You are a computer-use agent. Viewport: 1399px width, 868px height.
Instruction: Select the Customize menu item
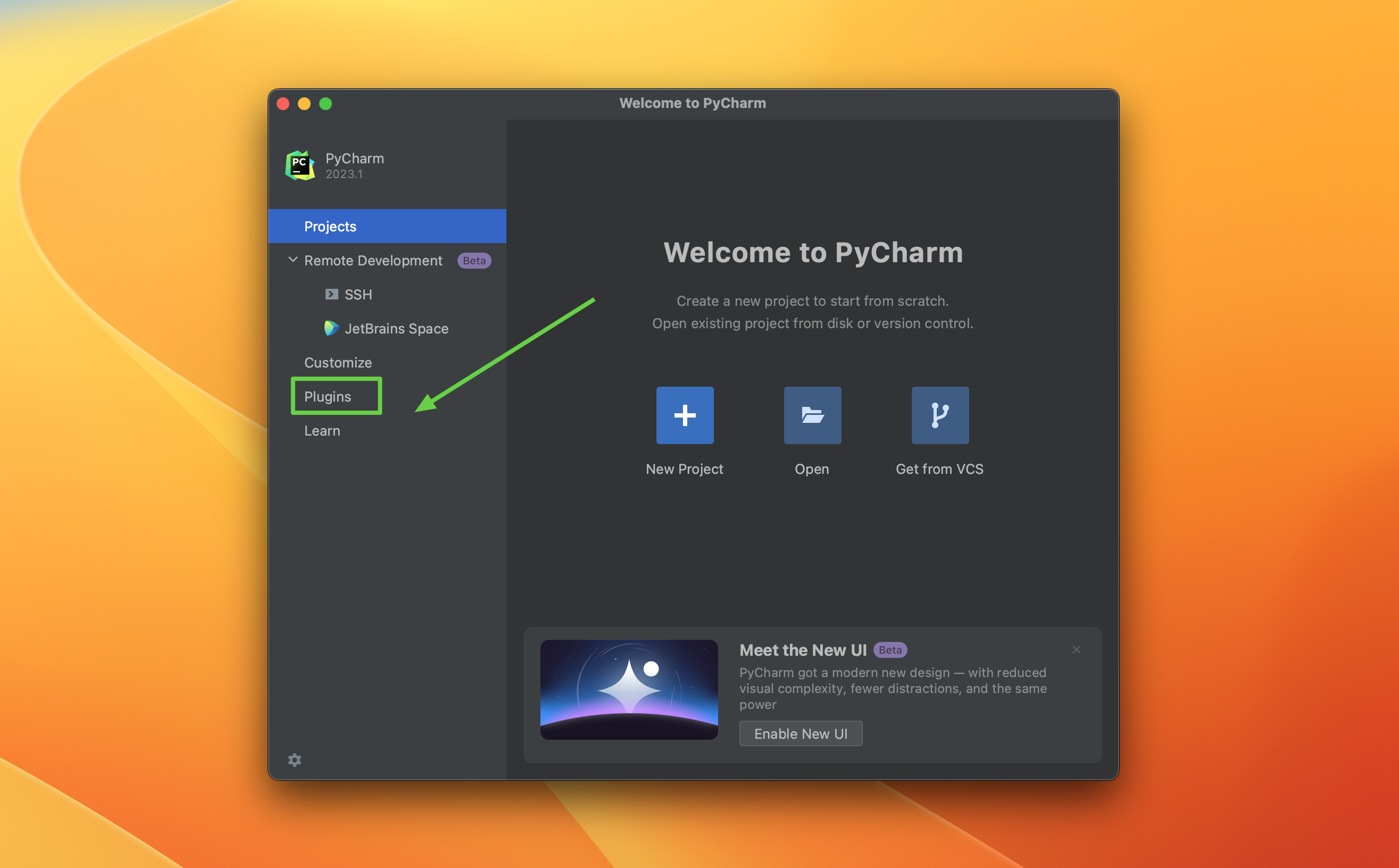[x=339, y=362]
